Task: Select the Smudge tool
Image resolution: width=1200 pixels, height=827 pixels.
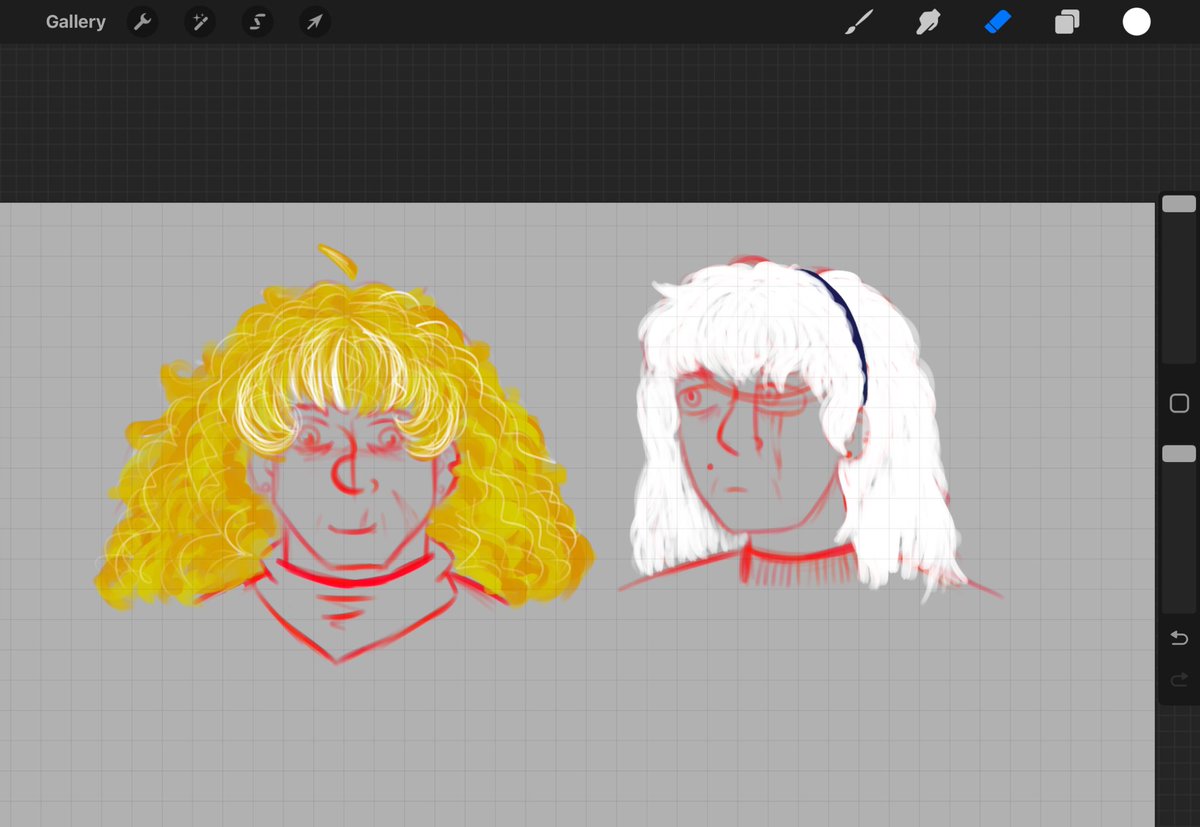Action: coord(929,22)
